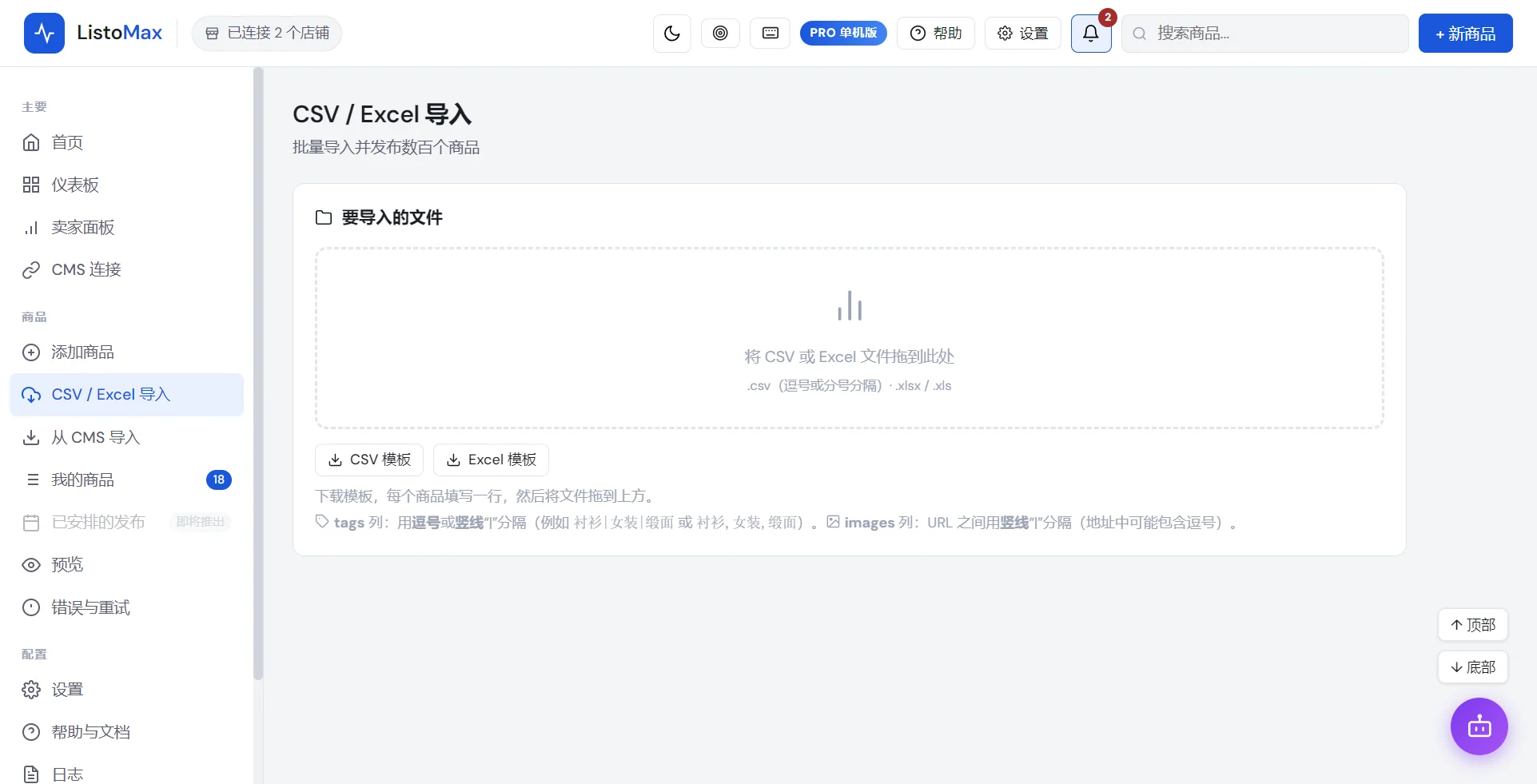Click the target focus icon button
This screenshot has width=1537, height=784.
pos(720,33)
